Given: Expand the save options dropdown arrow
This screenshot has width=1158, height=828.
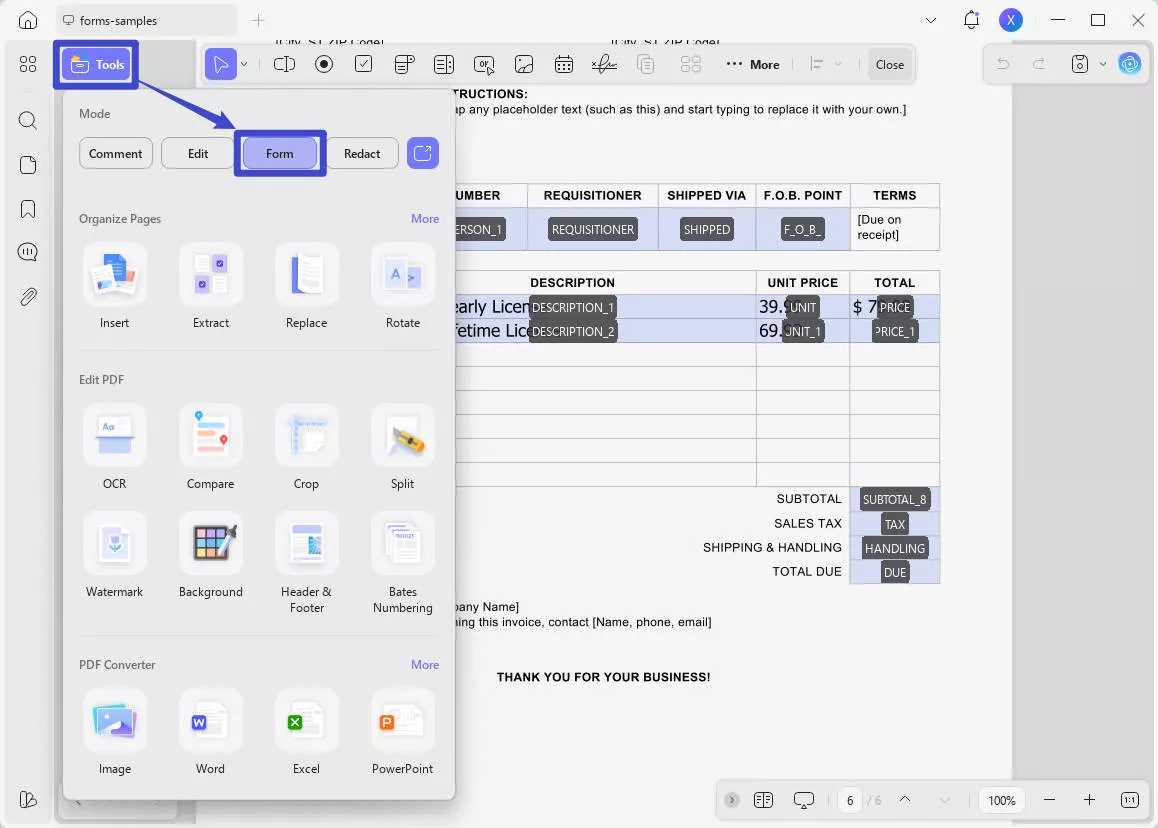Looking at the screenshot, I should (x=1103, y=64).
